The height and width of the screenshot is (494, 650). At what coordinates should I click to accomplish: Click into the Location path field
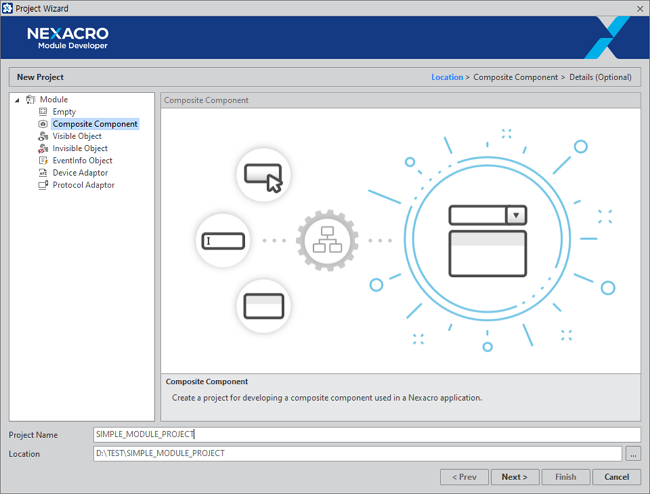[356, 453]
